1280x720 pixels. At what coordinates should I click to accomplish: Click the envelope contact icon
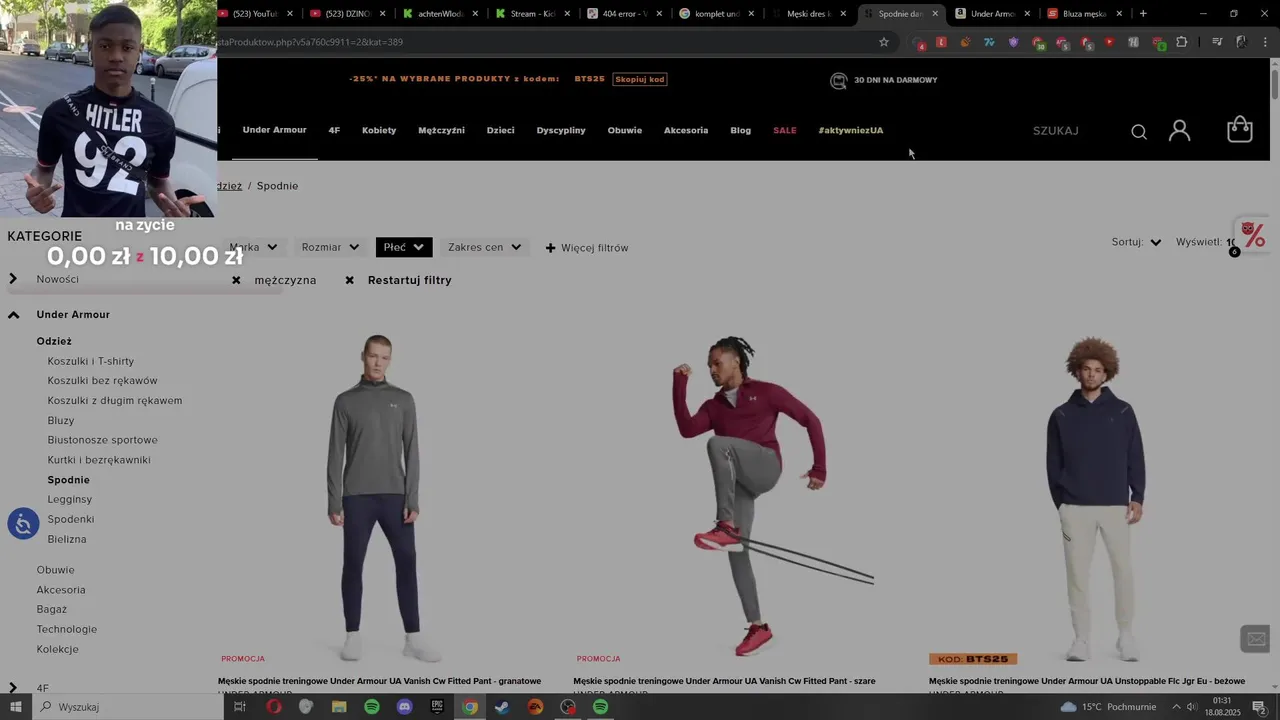(1256, 639)
